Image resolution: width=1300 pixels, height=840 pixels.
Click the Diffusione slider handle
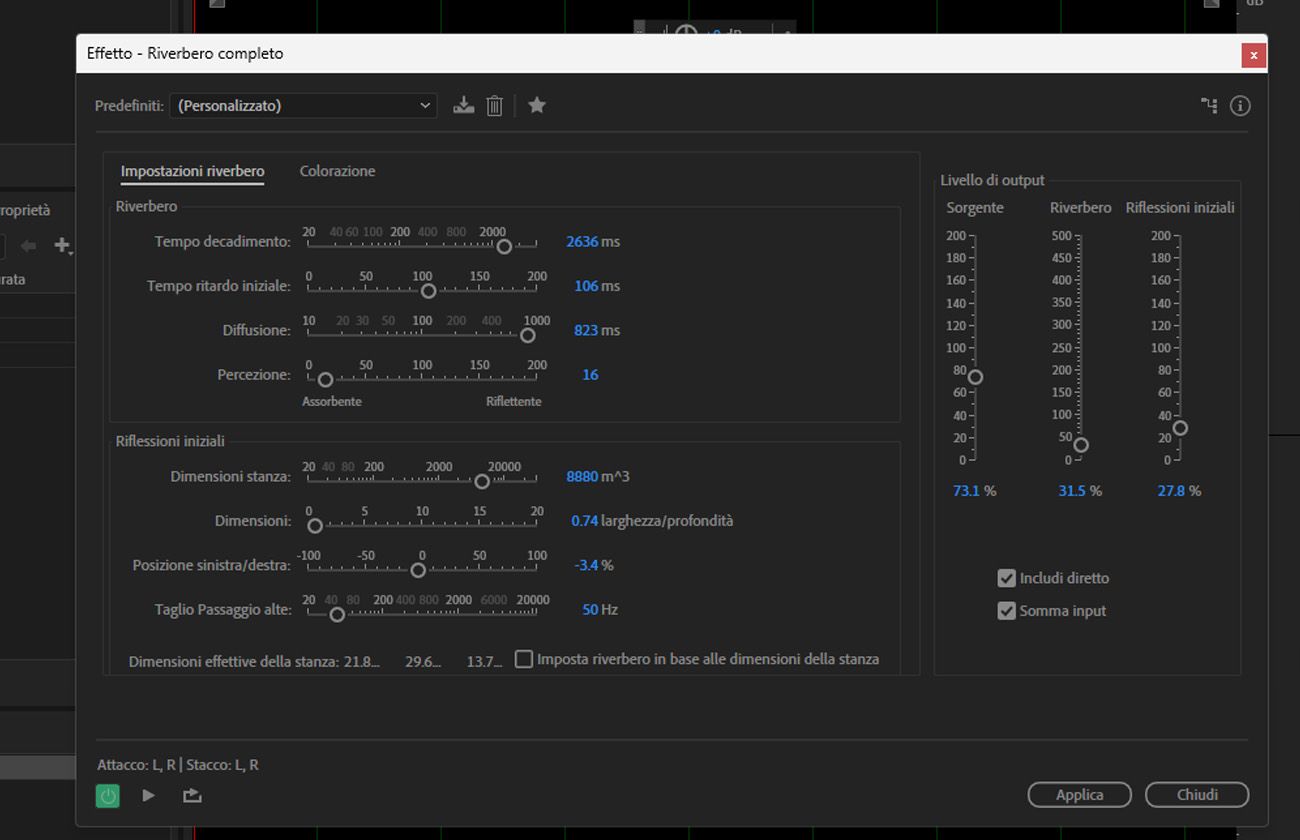tap(528, 335)
